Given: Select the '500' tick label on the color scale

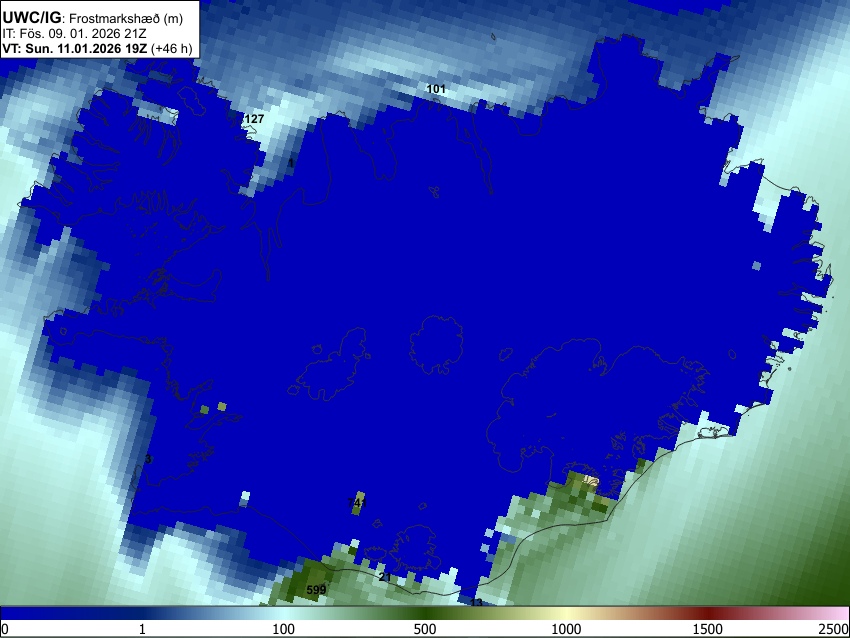Looking at the screenshot, I should (425, 629).
